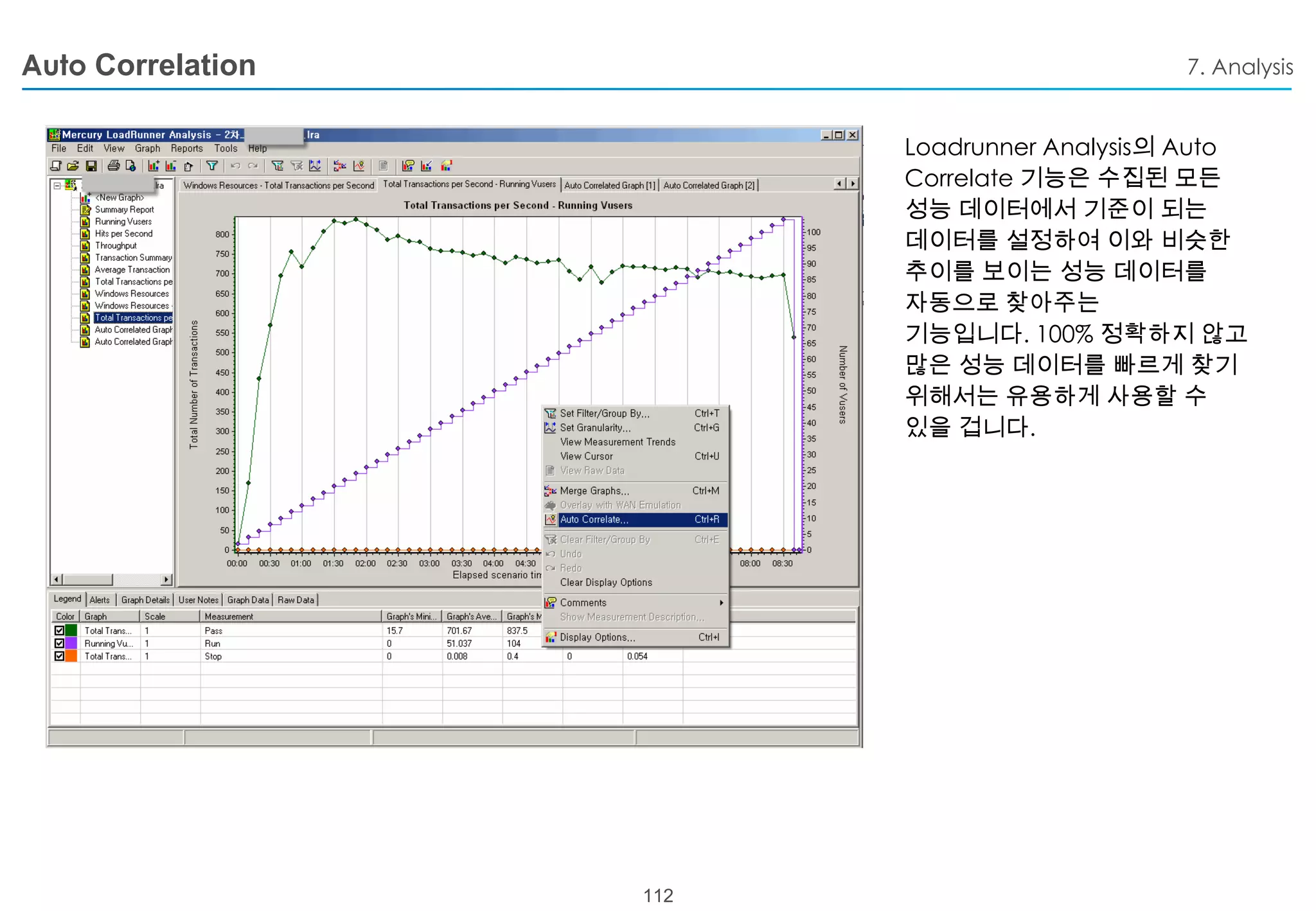The image size is (1316, 911).
Task: Click tree panel scroll-right arrow
Action: [x=166, y=579]
